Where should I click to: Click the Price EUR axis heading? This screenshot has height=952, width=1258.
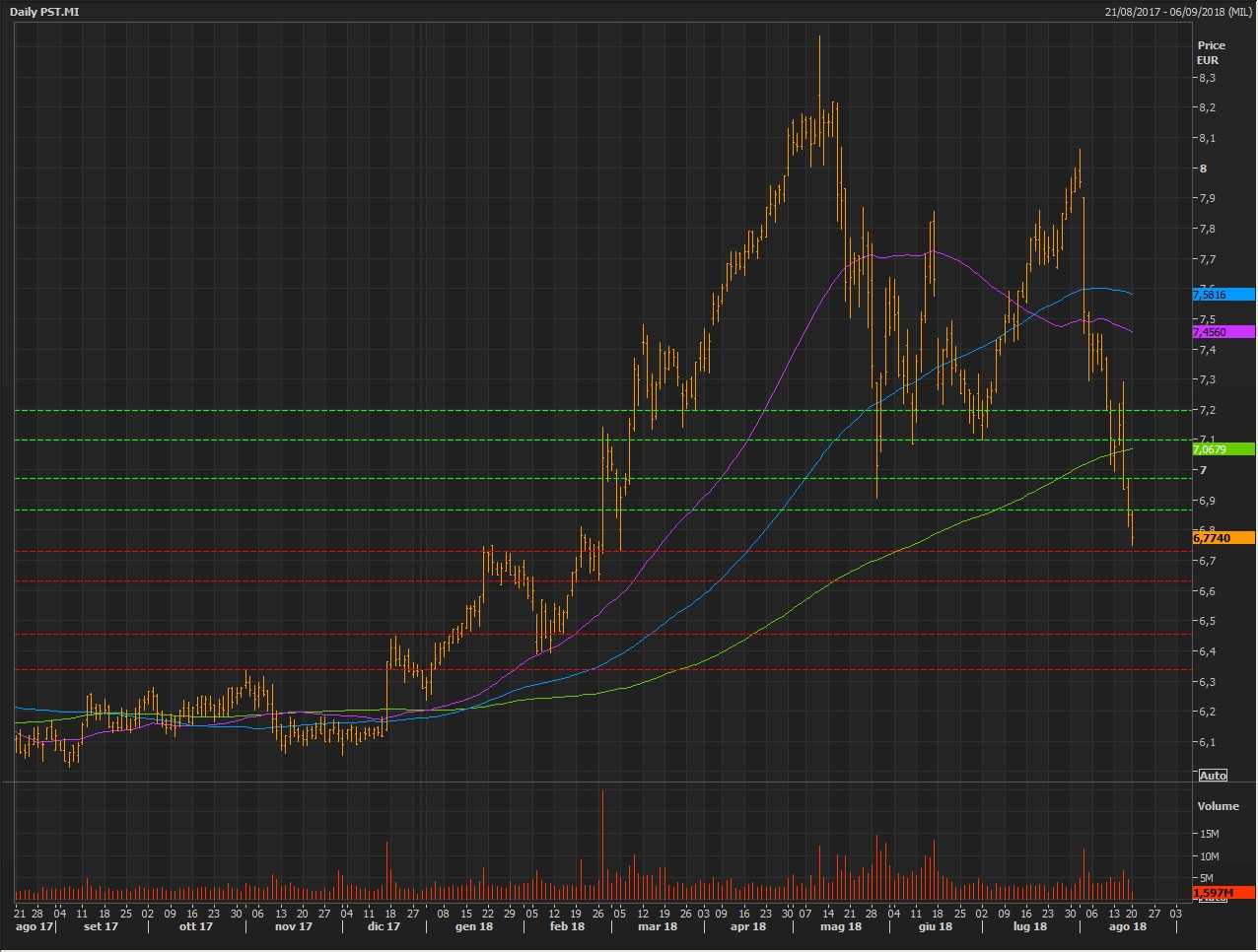coord(1210,52)
